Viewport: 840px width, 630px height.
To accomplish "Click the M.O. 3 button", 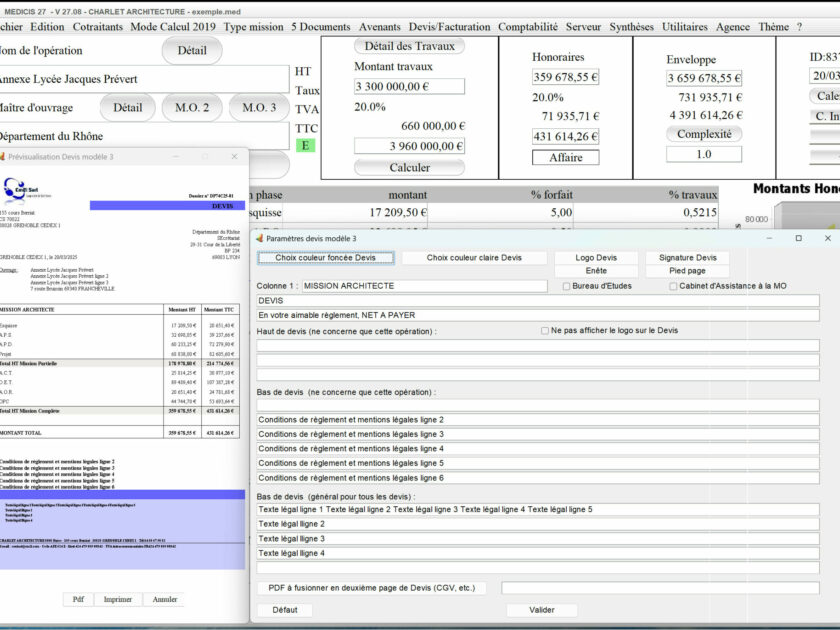I will (x=259, y=108).
